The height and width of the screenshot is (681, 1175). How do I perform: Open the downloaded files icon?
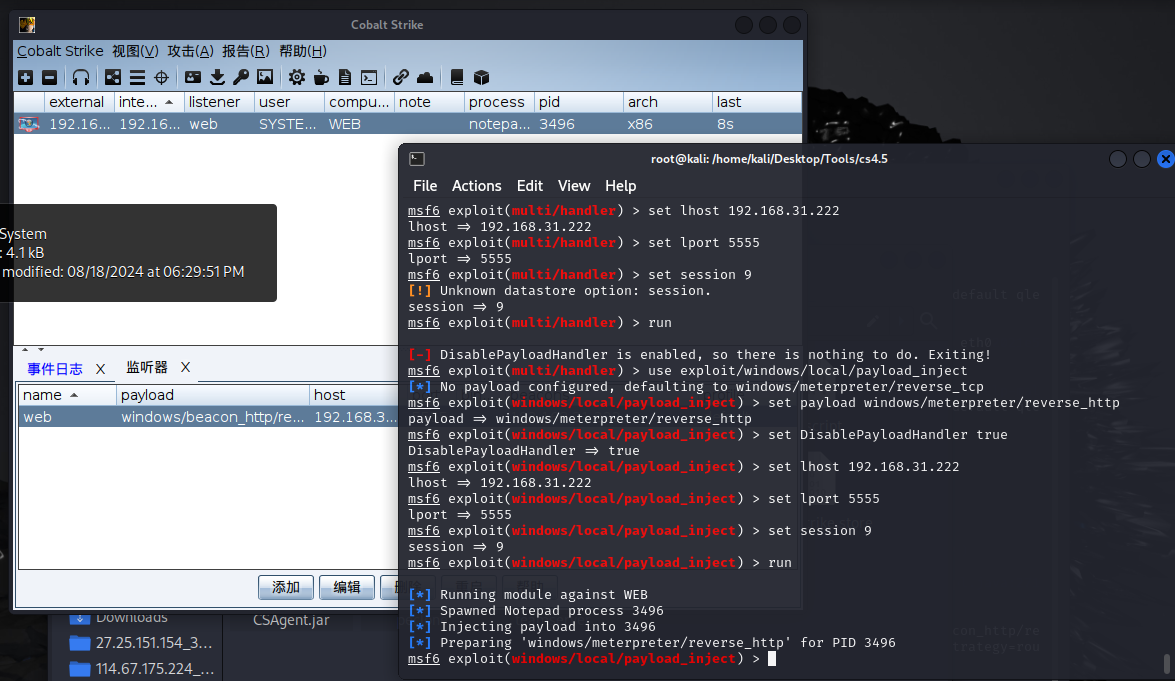coord(217,77)
